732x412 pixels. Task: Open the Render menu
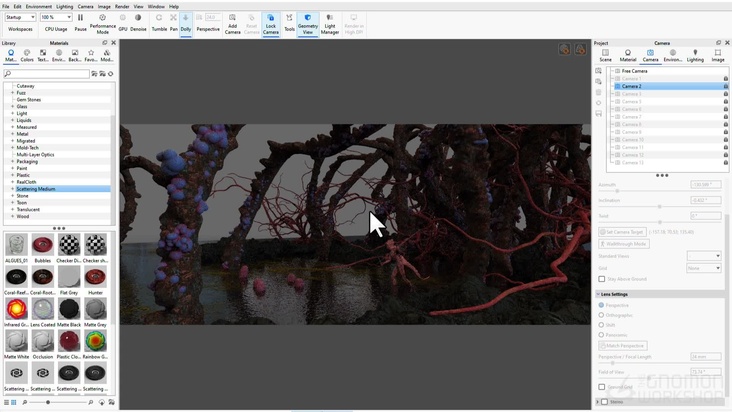[122, 7]
